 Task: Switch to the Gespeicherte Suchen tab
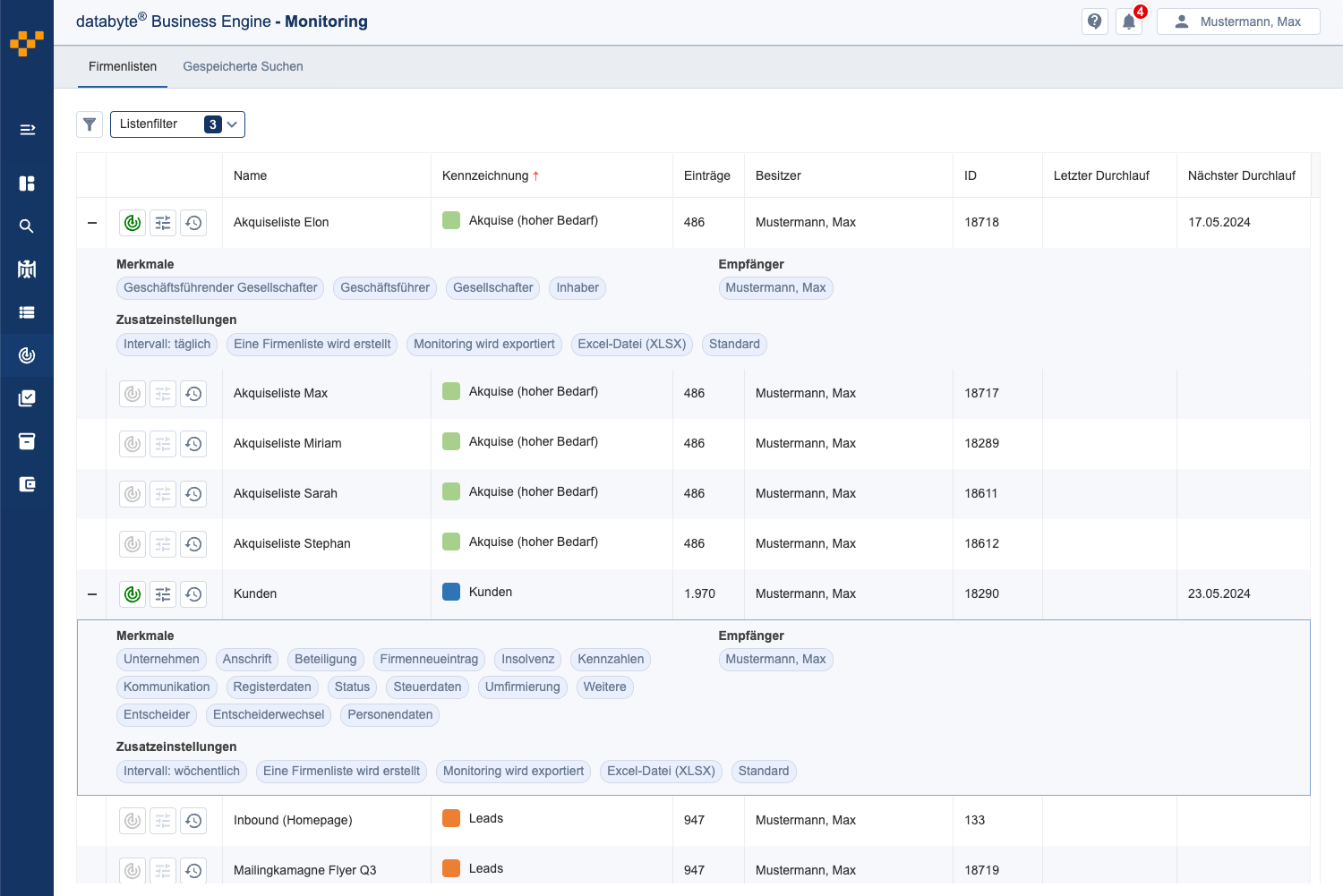(x=243, y=66)
